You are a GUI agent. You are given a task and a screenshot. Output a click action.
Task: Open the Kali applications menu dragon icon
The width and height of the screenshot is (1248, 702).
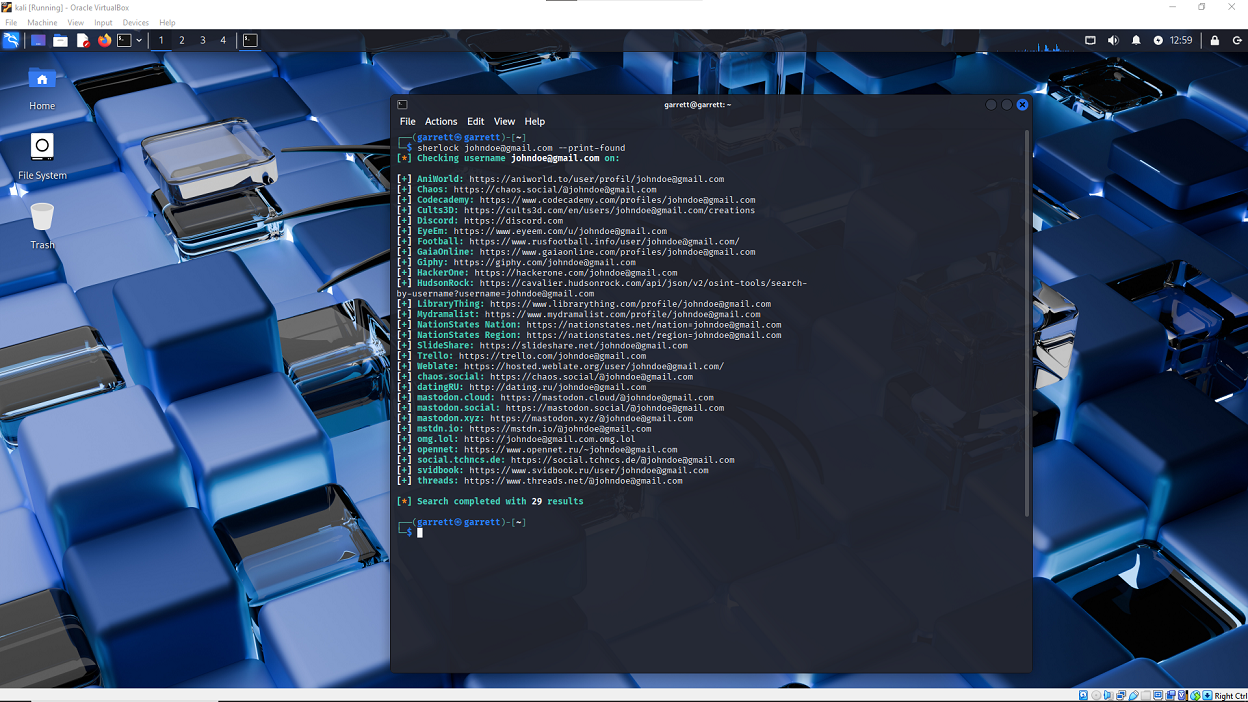11,40
